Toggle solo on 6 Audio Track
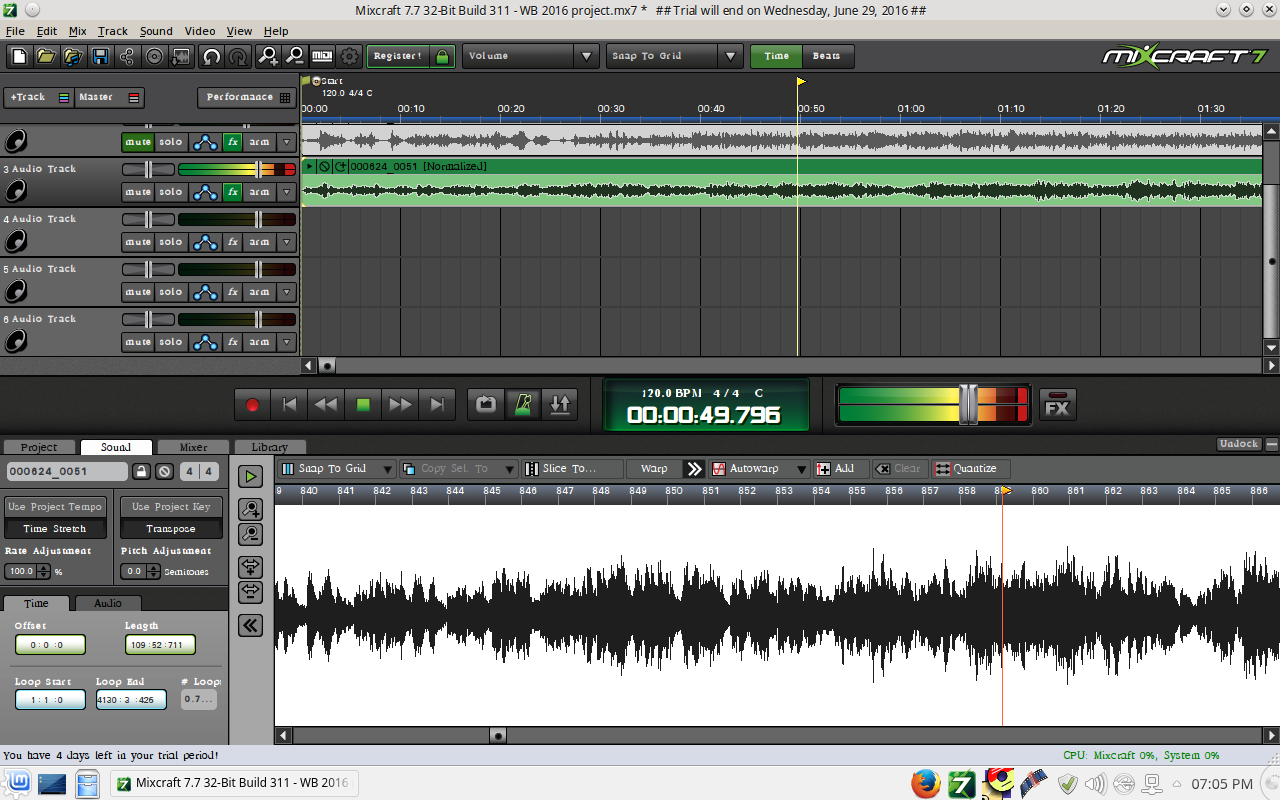This screenshot has height=800, width=1280. pos(171,342)
